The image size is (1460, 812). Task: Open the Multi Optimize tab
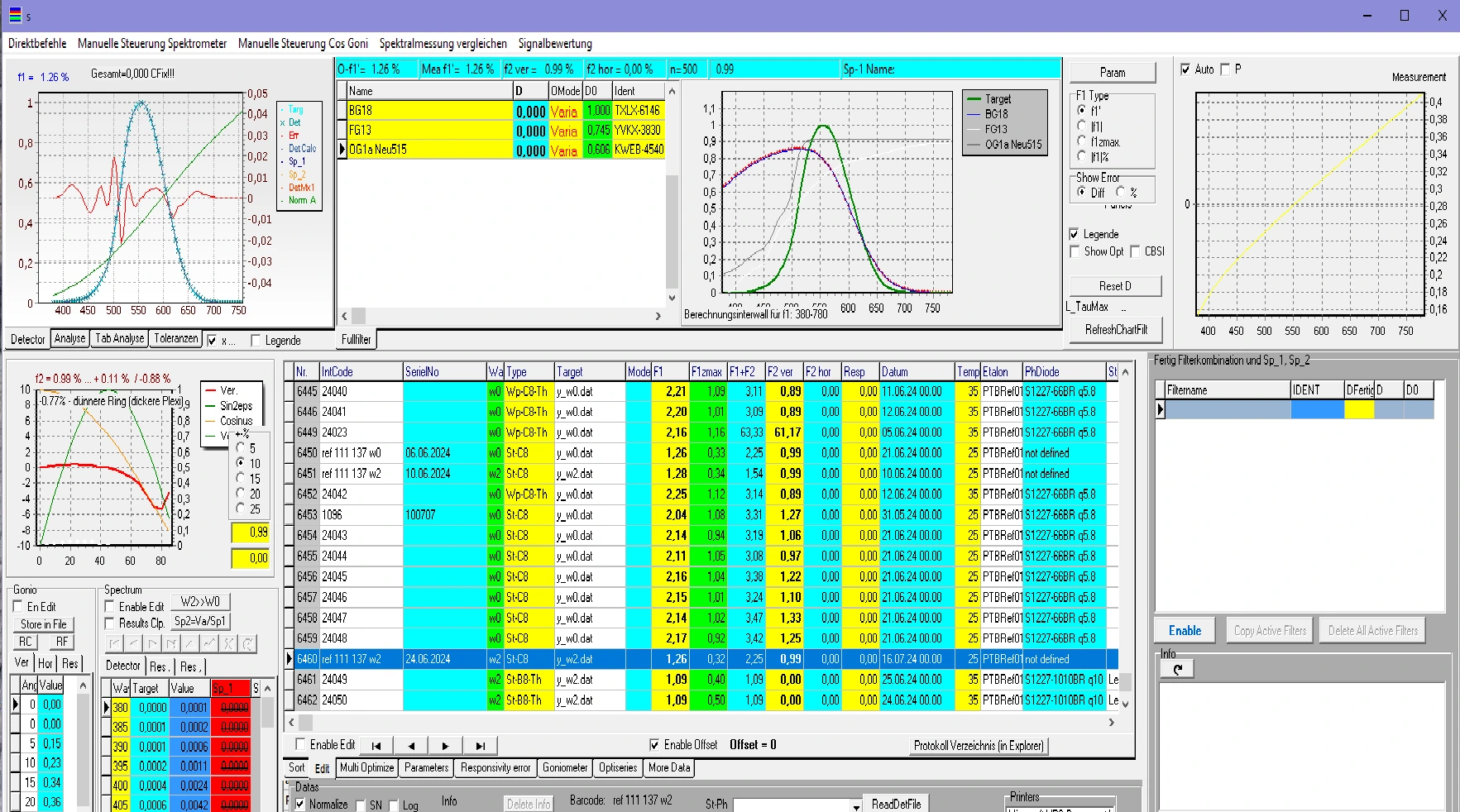(367, 767)
